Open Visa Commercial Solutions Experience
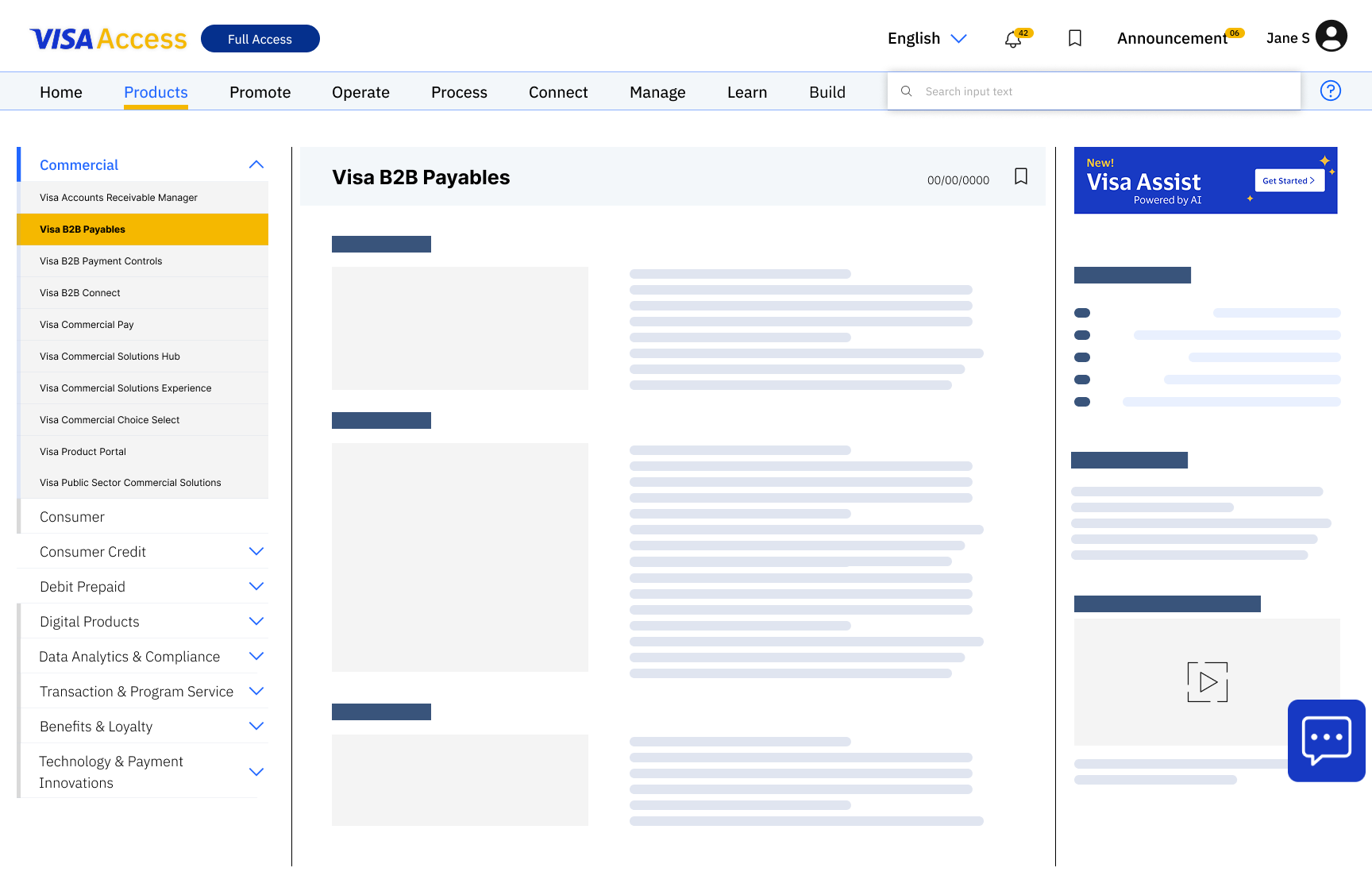Image resolution: width=1372 pixels, height=887 pixels. coord(143,388)
